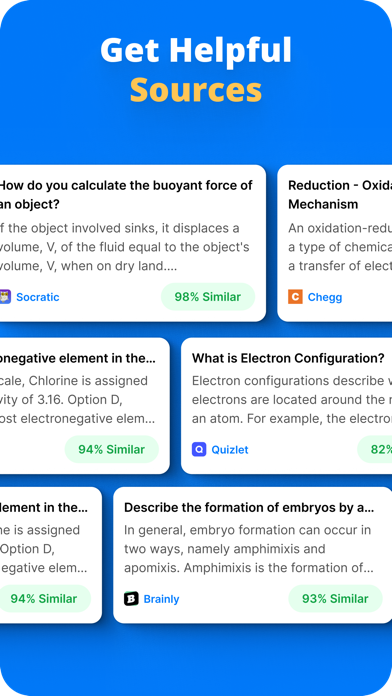Open the Socratic source link
The height and width of the screenshot is (696, 392).
[38, 297]
